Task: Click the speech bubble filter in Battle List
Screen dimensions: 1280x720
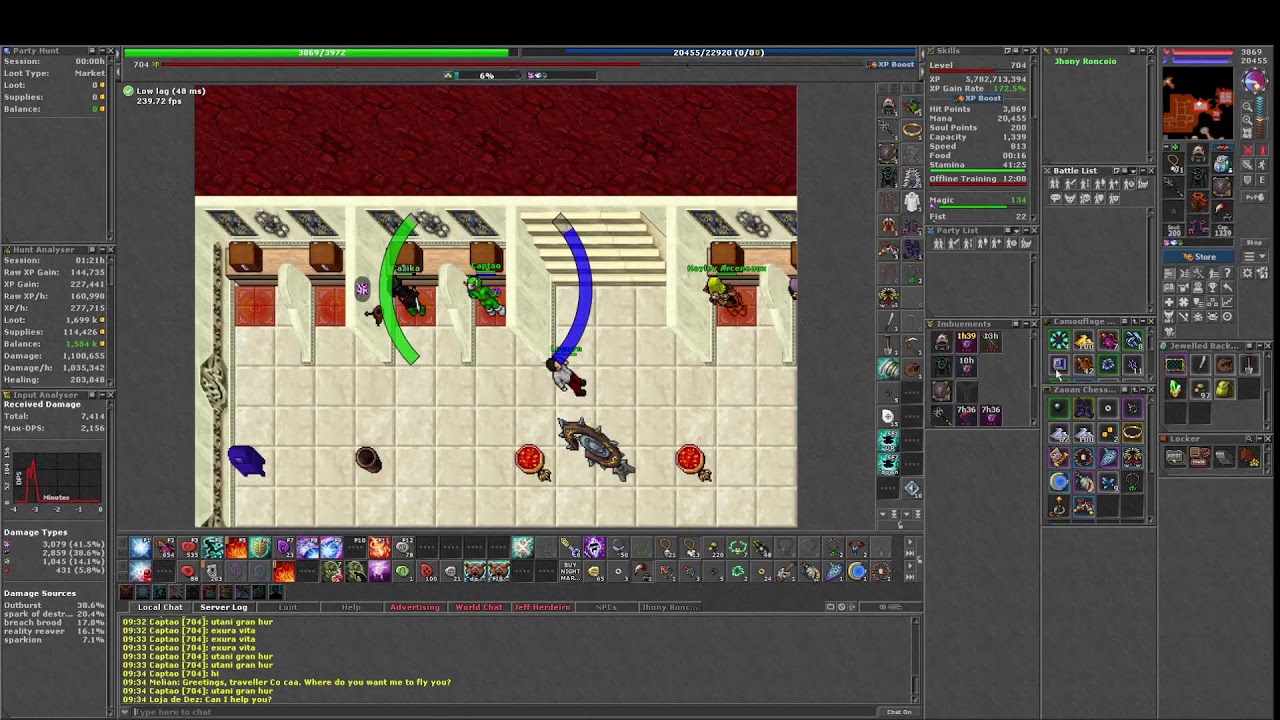Action: click(x=1055, y=198)
